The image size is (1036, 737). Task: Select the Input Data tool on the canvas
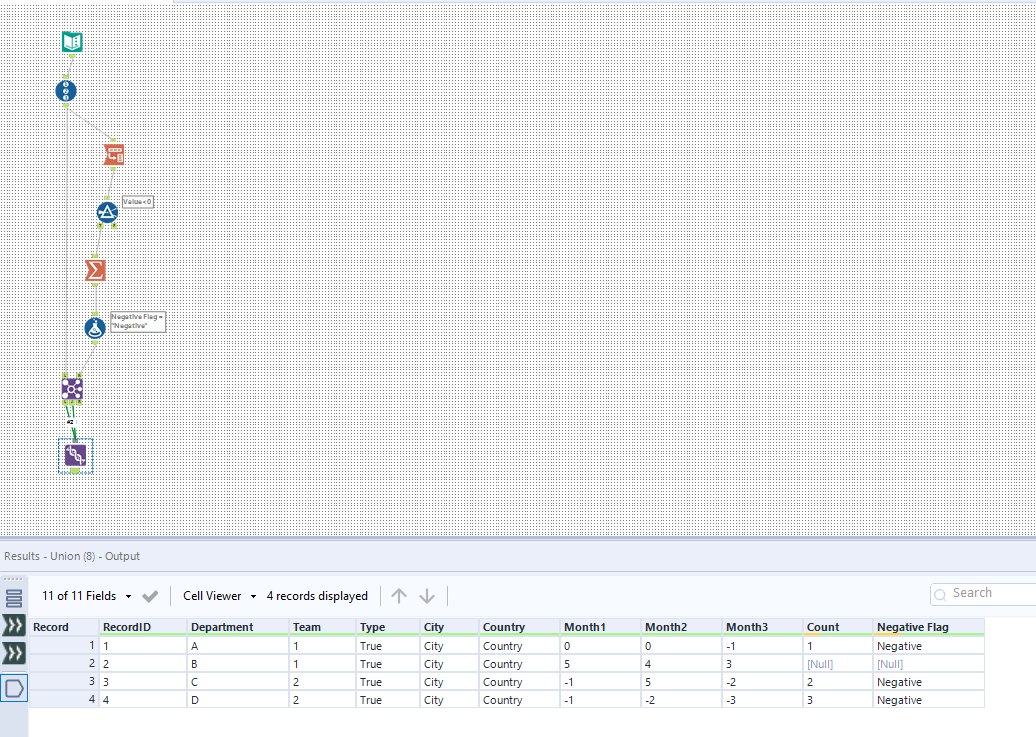pyautogui.click(x=70, y=41)
